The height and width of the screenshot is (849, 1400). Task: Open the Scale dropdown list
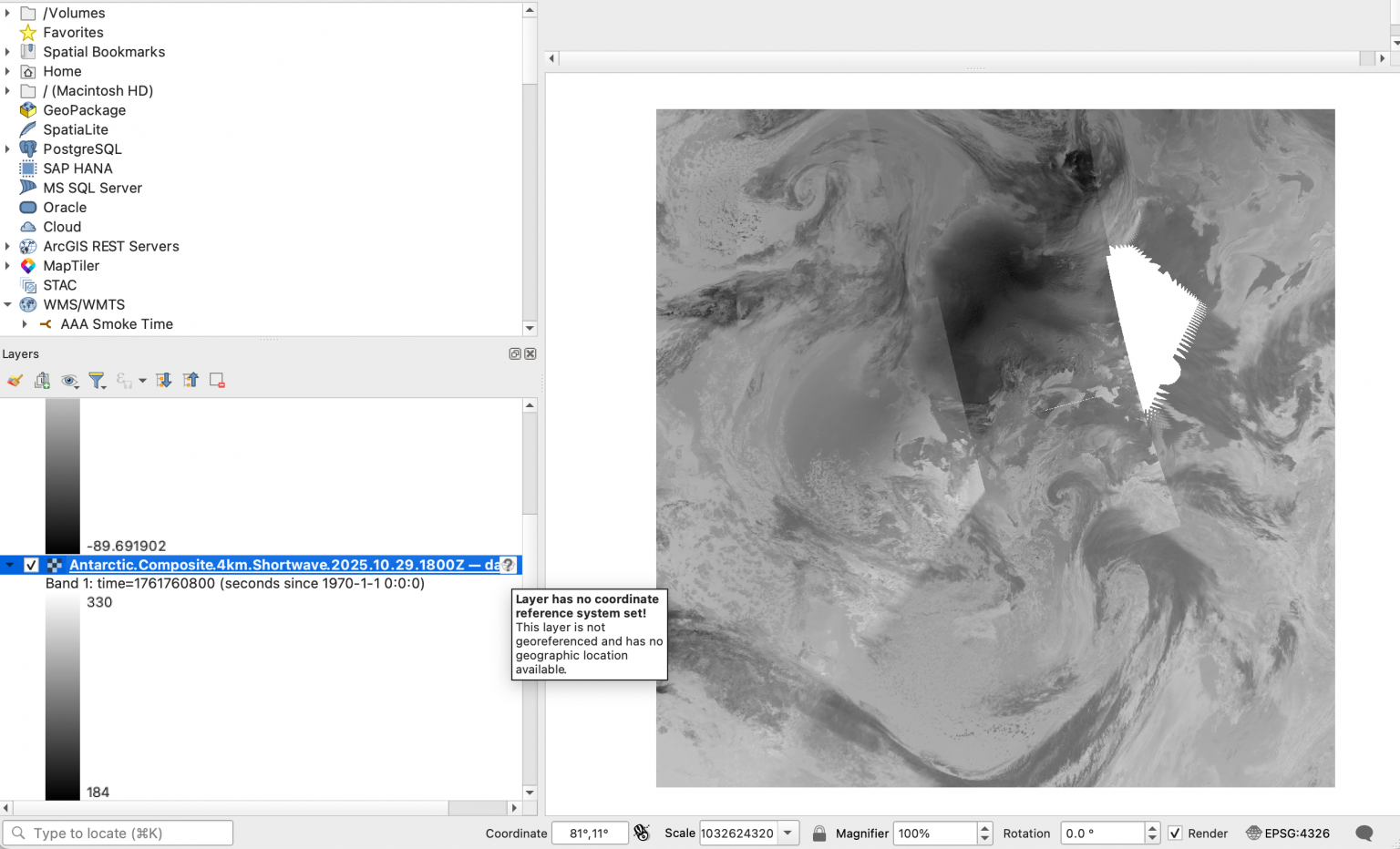click(788, 834)
